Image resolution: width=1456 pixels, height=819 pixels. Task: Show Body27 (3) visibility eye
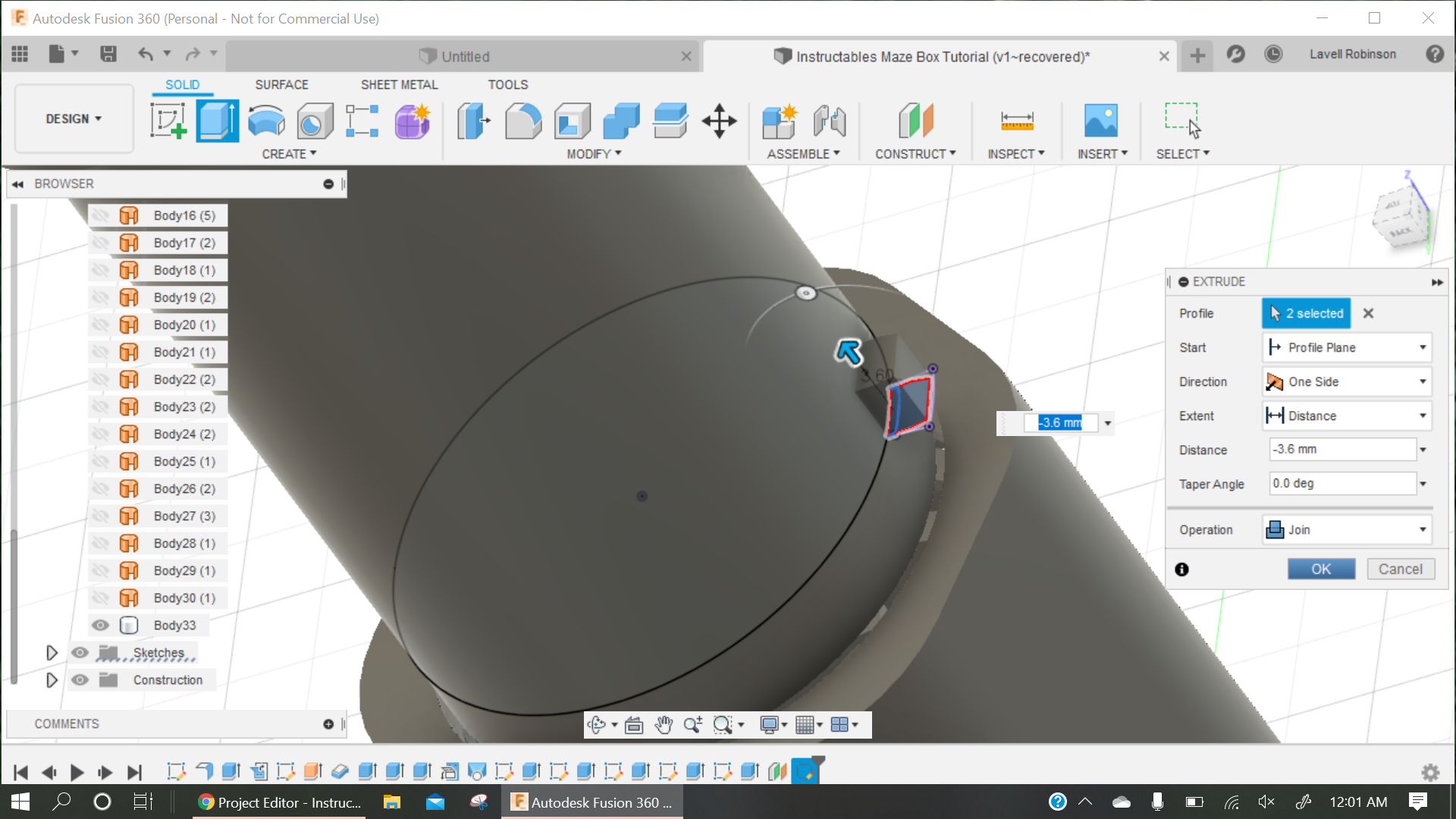point(100,516)
